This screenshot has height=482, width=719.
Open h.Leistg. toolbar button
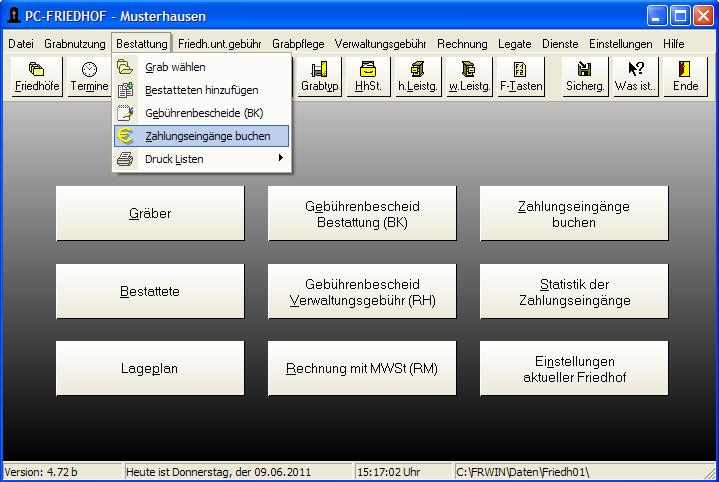[417, 77]
